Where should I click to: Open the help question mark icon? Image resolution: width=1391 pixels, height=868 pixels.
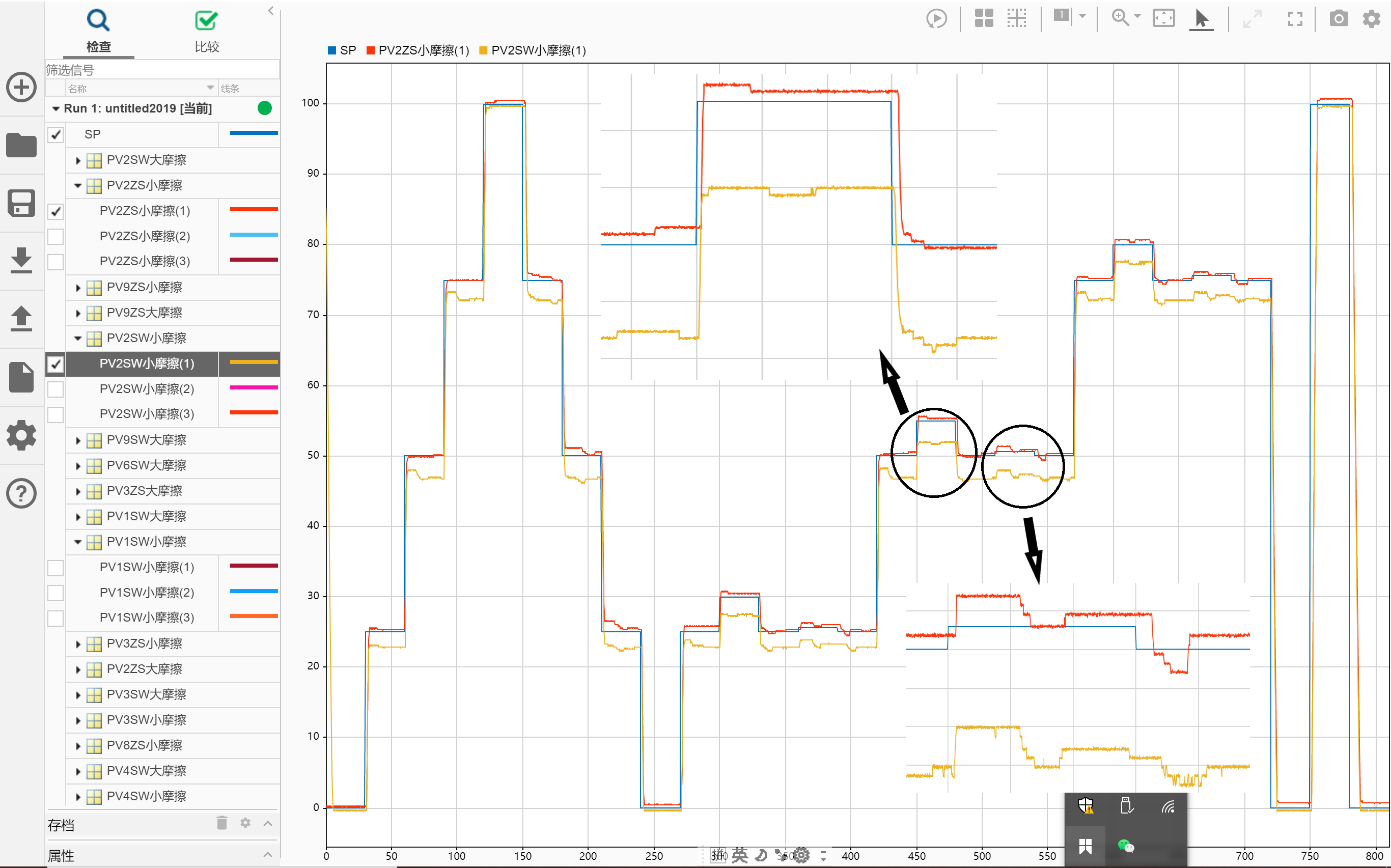click(x=21, y=493)
